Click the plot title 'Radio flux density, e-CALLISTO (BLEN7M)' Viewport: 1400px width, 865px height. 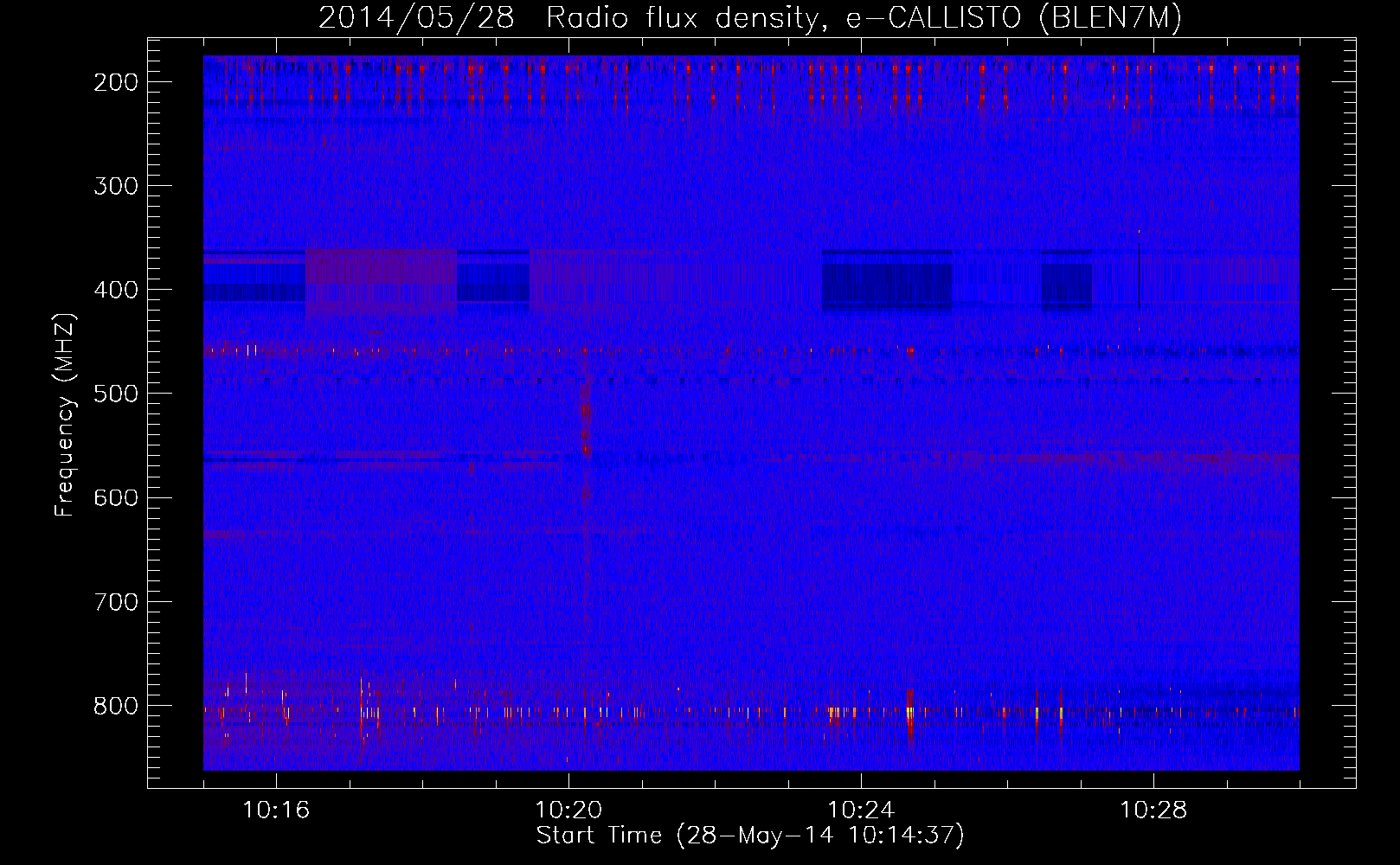[x=864, y=18]
